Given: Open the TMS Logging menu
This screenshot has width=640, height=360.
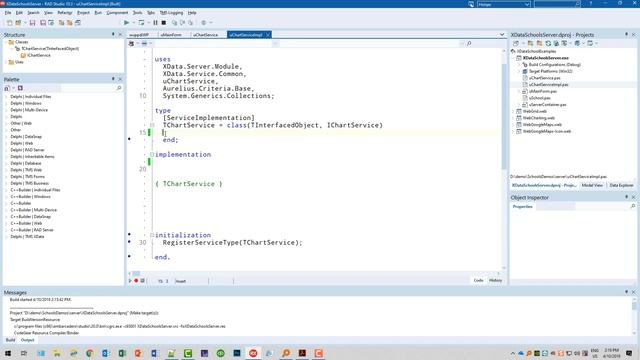Looking at the screenshot, I should pyautogui.click(x=171, y=13).
